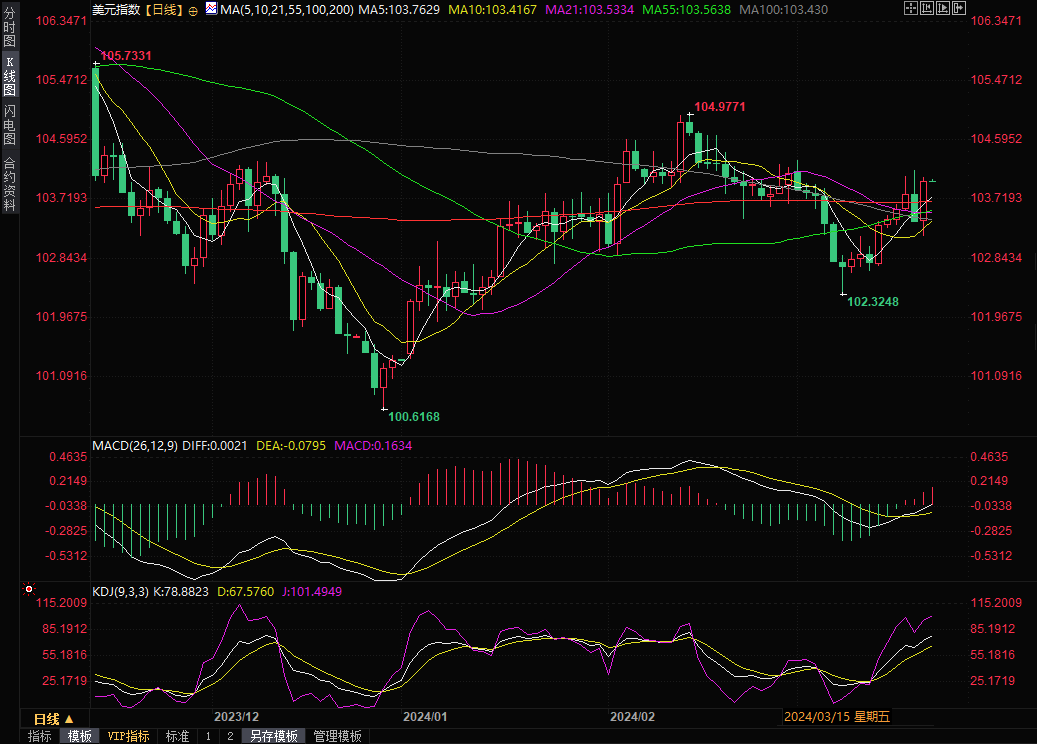Select the VIP指标 tab

click(x=129, y=736)
